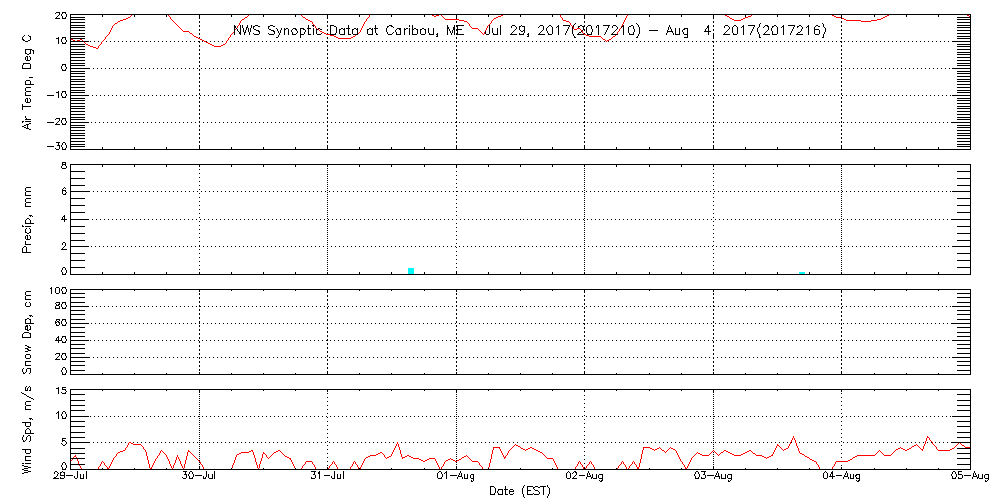The width and height of the screenshot is (1000, 500).
Task: Select the 29-Jul date tick label
Action: coord(72,477)
